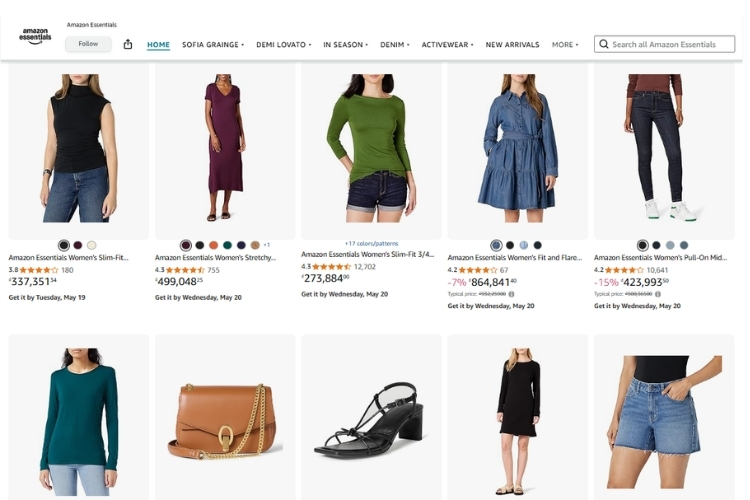Expand the Sofia Grainge dropdown menu
Screen dimensions: 750x500
pos(213,45)
